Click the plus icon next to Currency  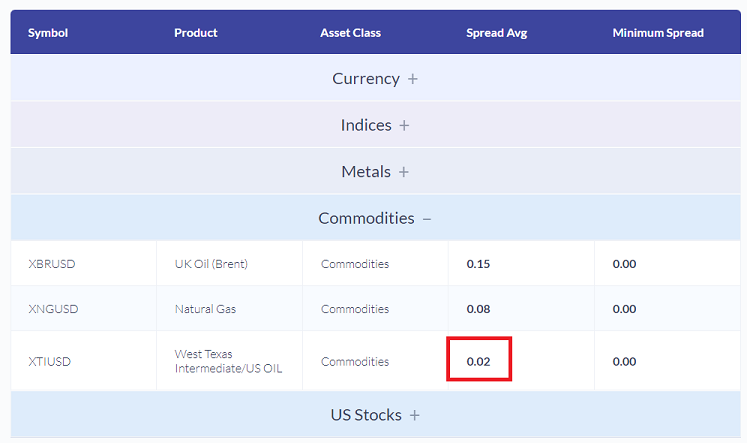point(413,79)
